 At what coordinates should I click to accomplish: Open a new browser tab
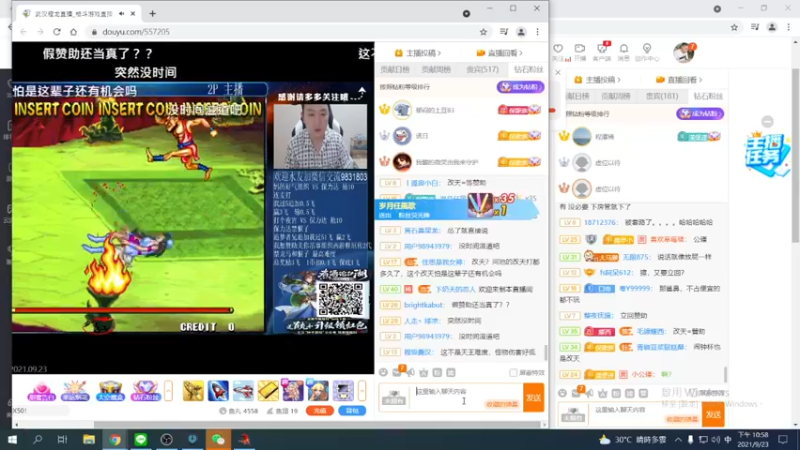tap(153, 14)
